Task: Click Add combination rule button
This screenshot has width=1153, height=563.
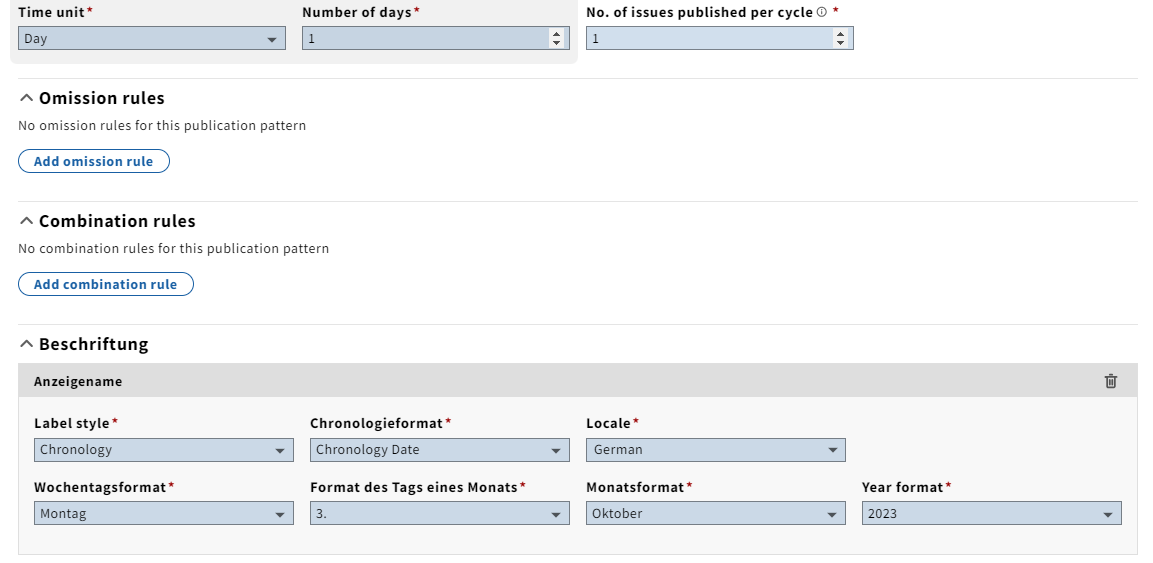Action: click(106, 284)
